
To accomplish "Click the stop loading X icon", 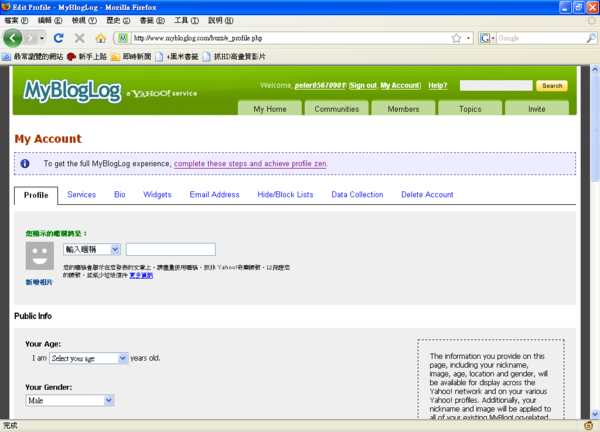I will tap(79, 38).
